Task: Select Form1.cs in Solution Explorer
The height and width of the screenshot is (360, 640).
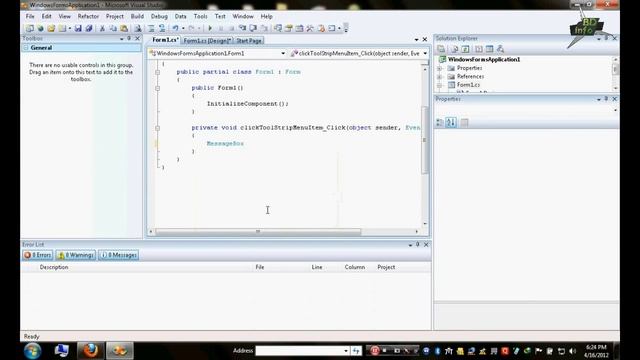Action: pos(468,85)
